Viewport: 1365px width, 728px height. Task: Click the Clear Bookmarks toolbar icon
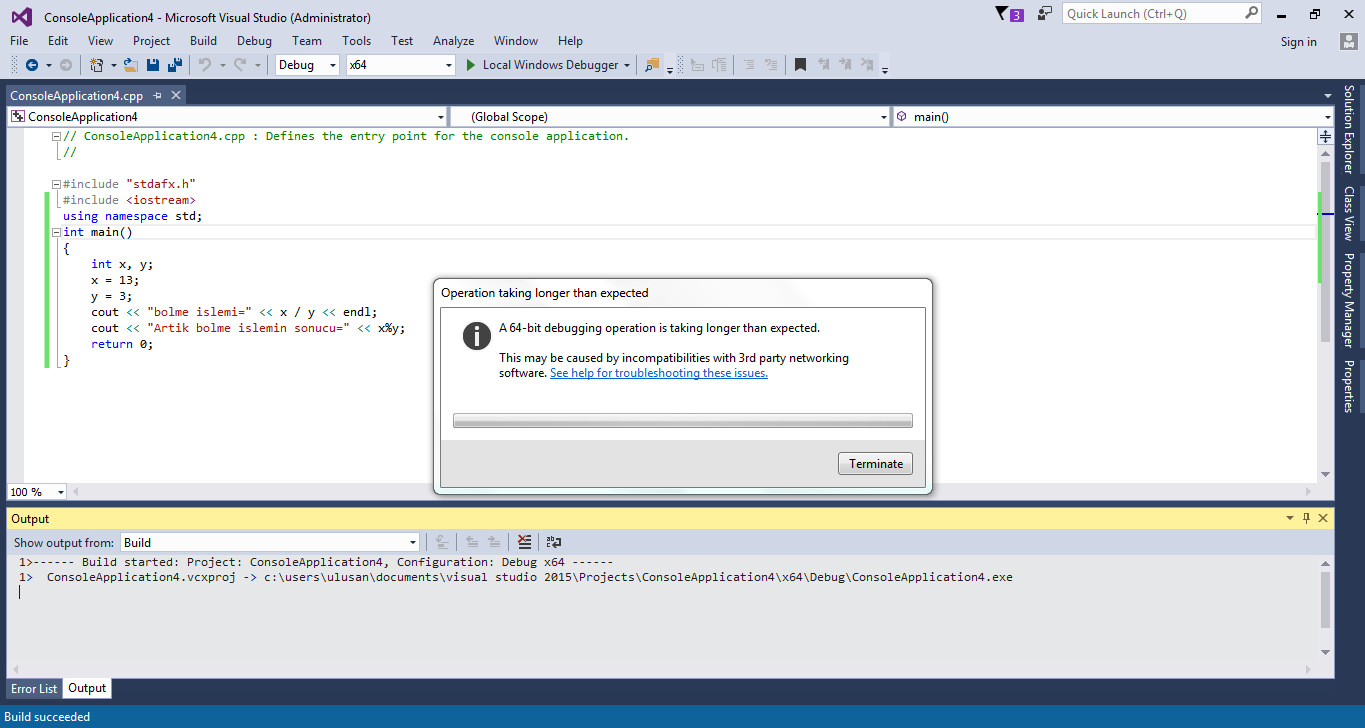(x=867, y=65)
